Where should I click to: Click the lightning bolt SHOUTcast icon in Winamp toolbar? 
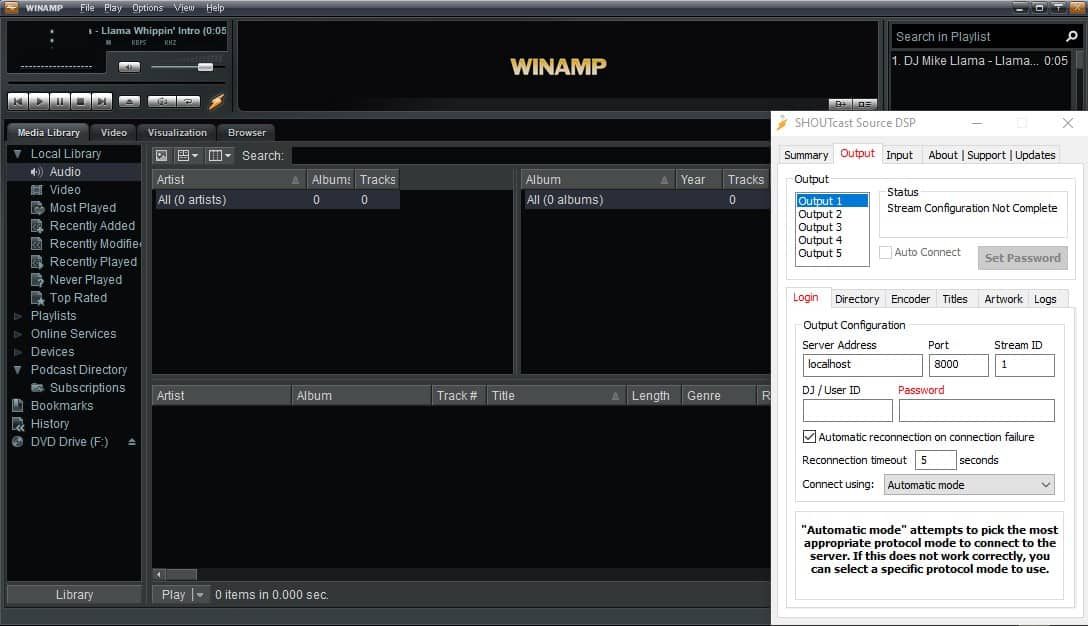tap(215, 101)
